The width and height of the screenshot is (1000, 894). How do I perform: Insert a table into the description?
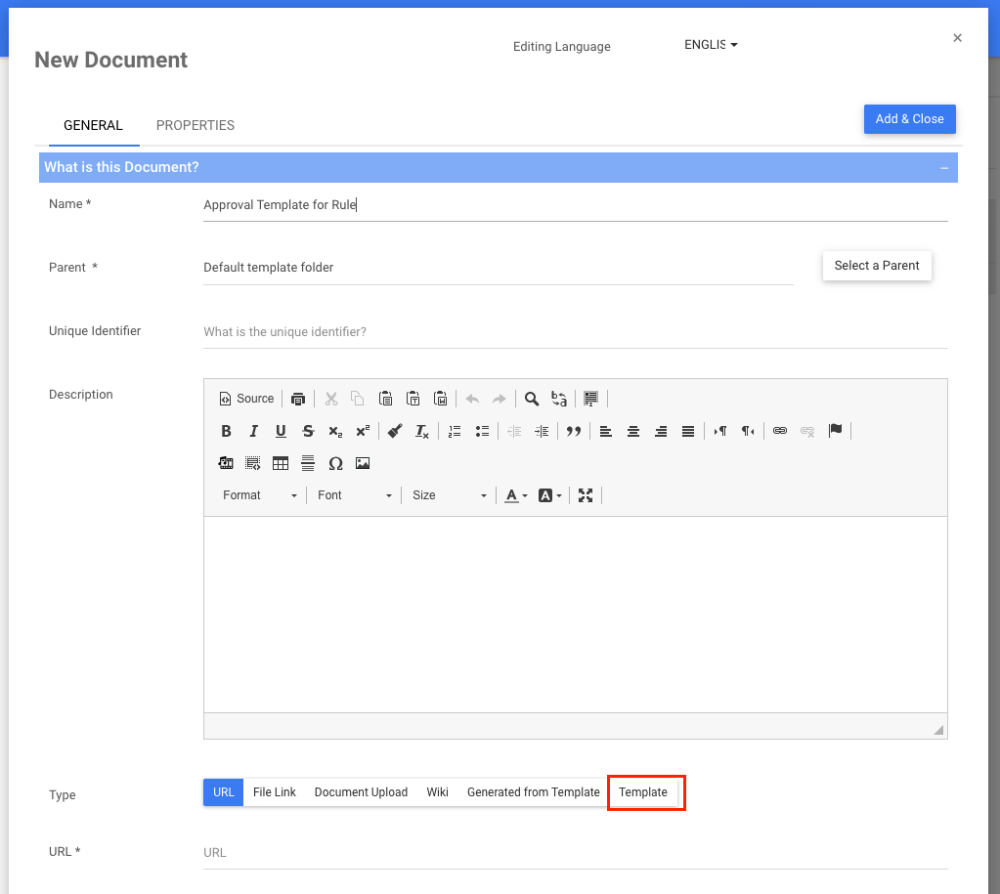click(281, 463)
